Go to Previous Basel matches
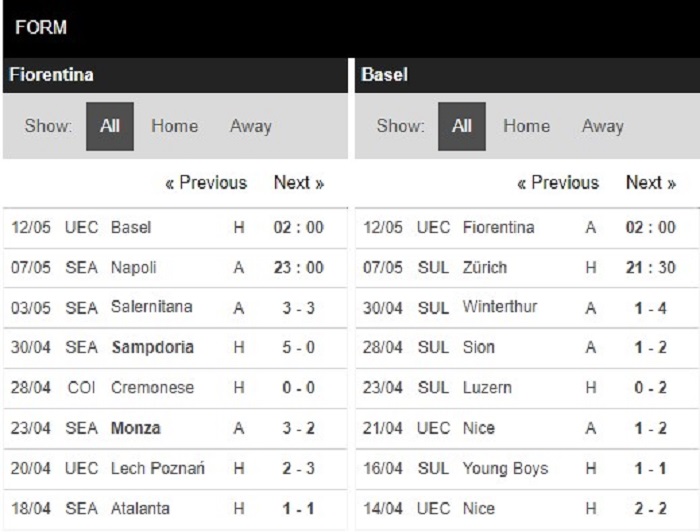This screenshot has width=700, height=532. point(558,183)
